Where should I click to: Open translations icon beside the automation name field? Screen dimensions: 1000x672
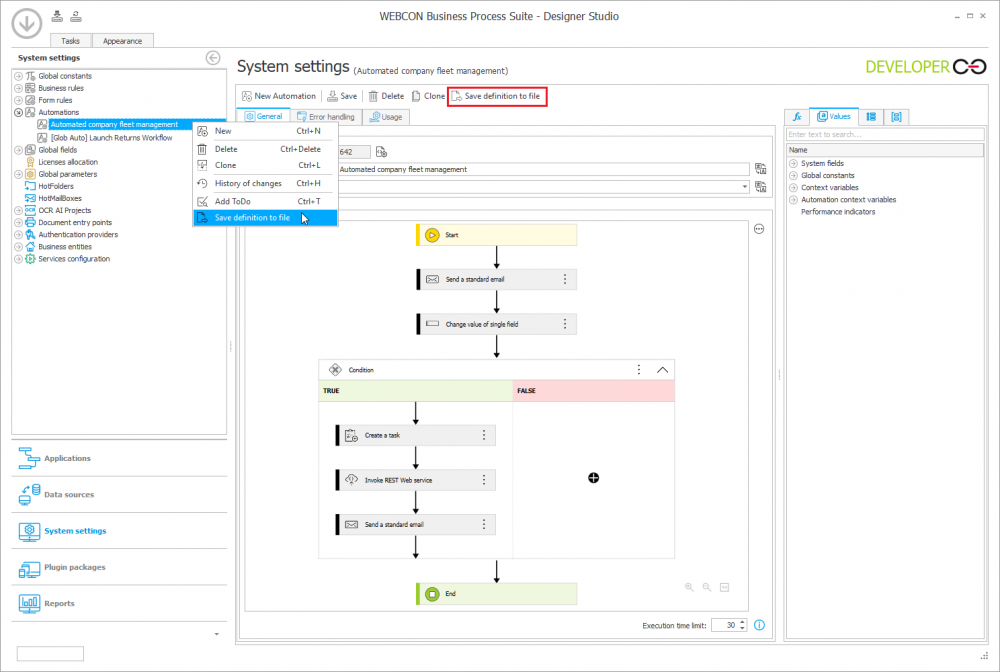pyautogui.click(x=760, y=169)
